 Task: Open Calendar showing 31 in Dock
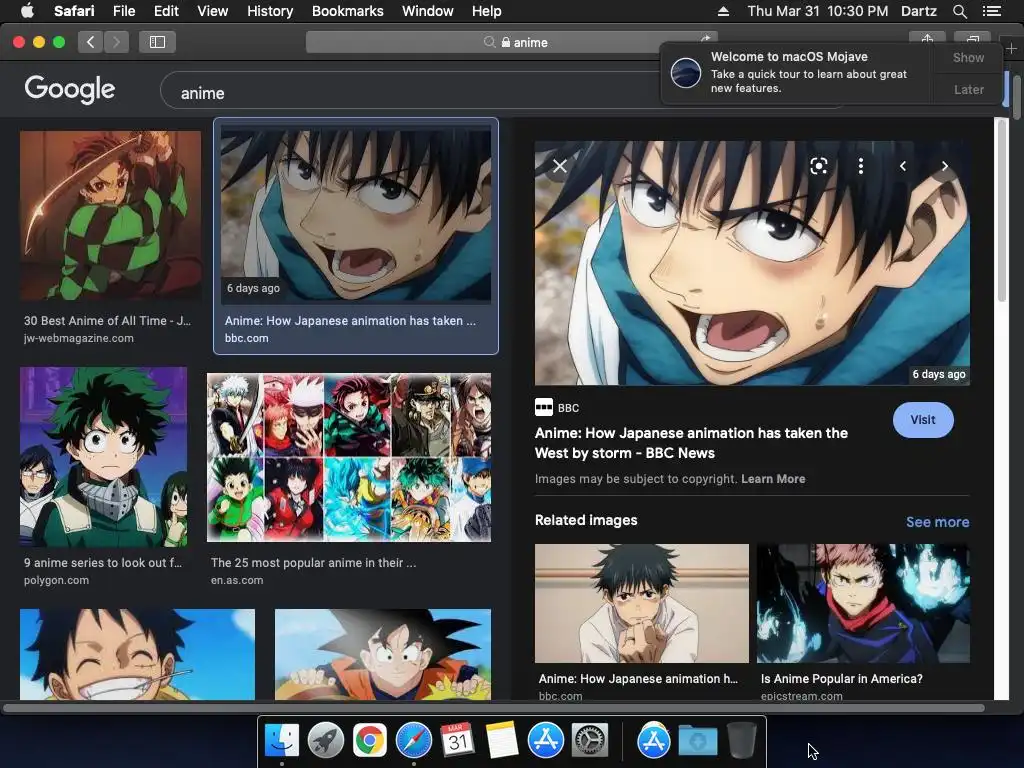point(457,740)
